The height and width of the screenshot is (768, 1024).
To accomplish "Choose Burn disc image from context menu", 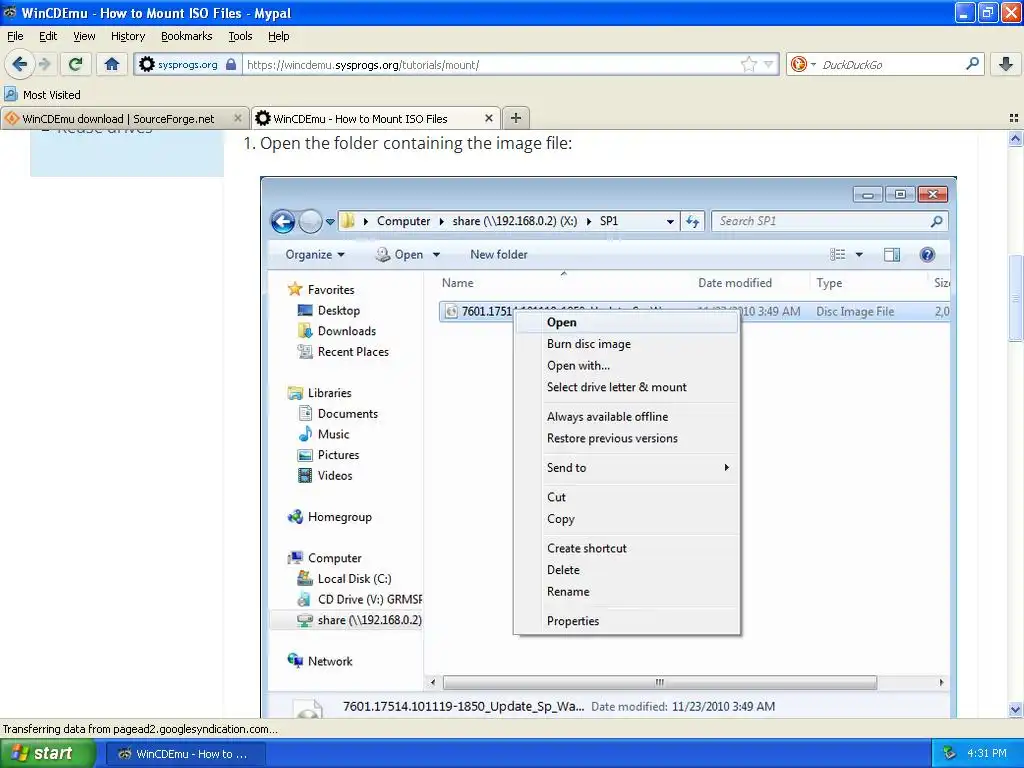I will [588, 344].
